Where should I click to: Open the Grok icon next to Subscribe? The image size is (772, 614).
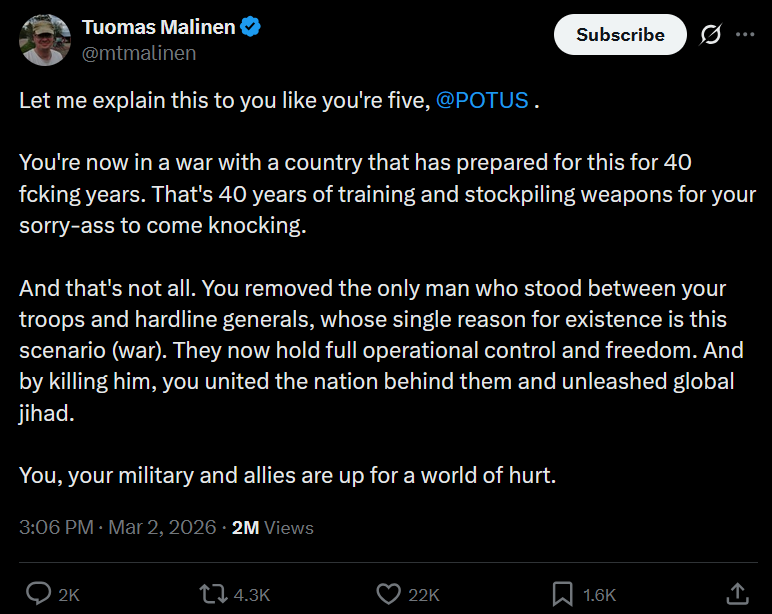tap(711, 34)
